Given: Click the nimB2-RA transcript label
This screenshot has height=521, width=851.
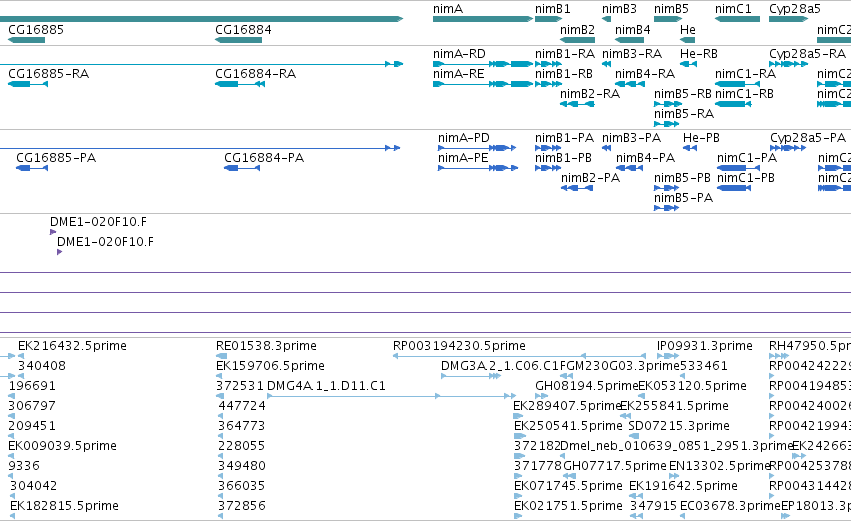Looking at the screenshot, I should pyautogui.click(x=590, y=94).
